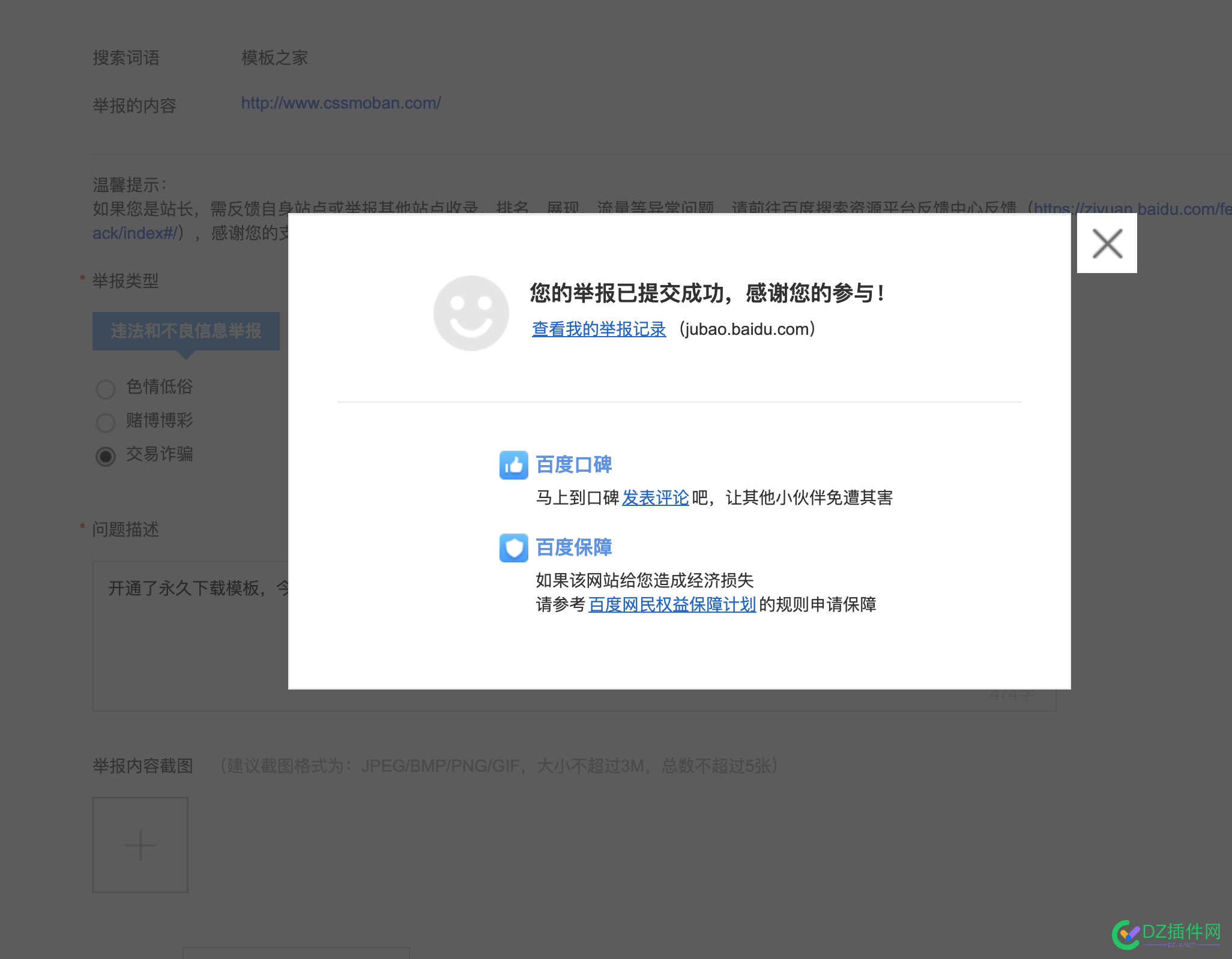The height and width of the screenshot is (959, 1232).
Task: Click the 发表评论 link
Action: tap(655, 498)
